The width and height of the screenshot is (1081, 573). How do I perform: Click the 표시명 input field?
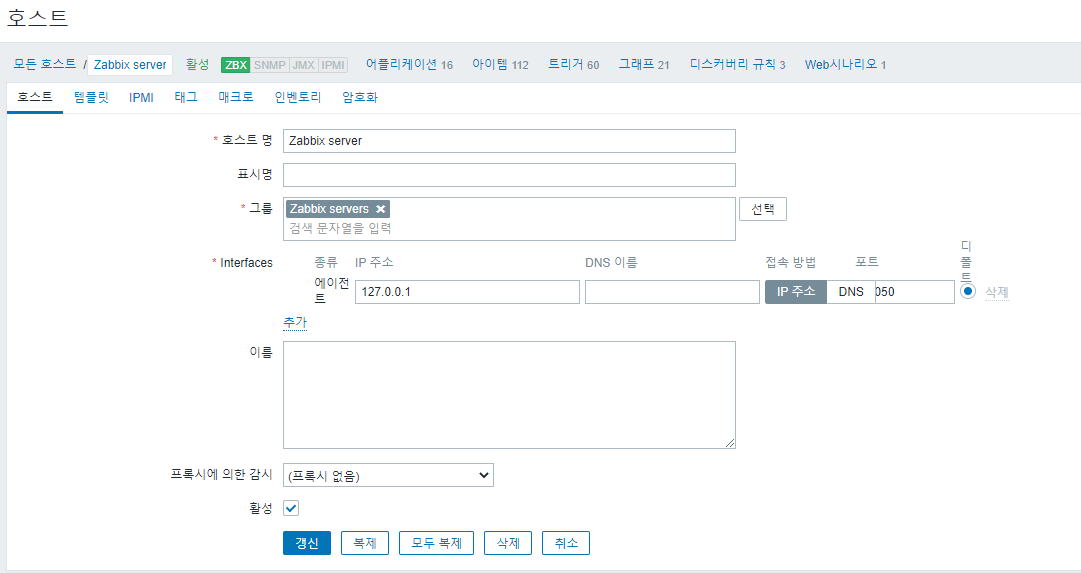pyautogui.click(x=509, y=174)
